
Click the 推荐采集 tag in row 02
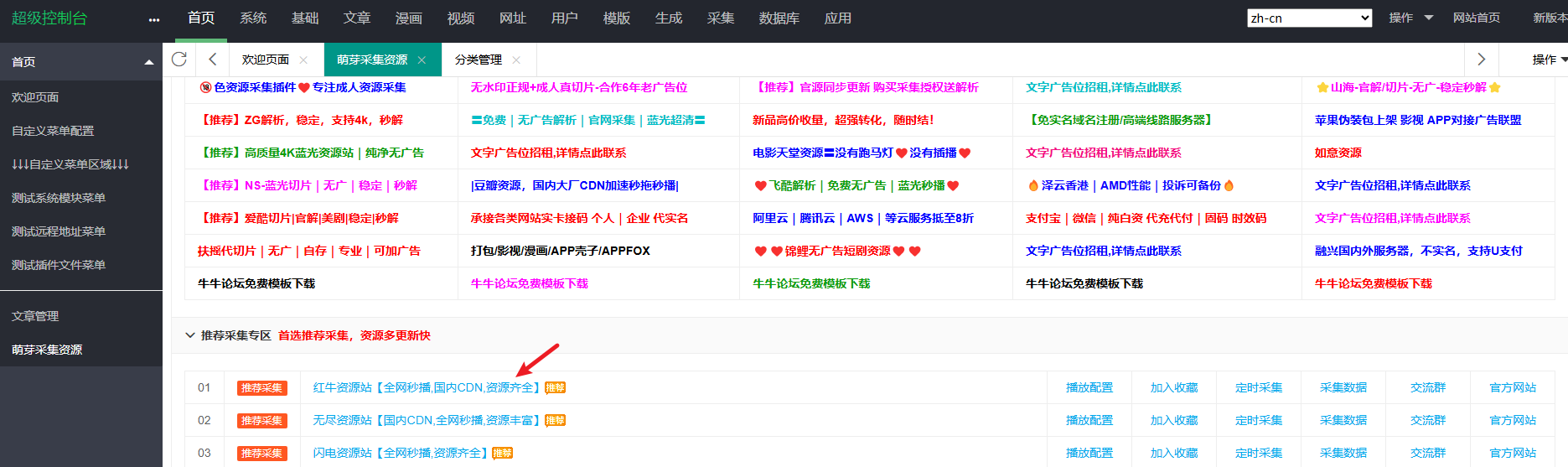coord(261,421)
